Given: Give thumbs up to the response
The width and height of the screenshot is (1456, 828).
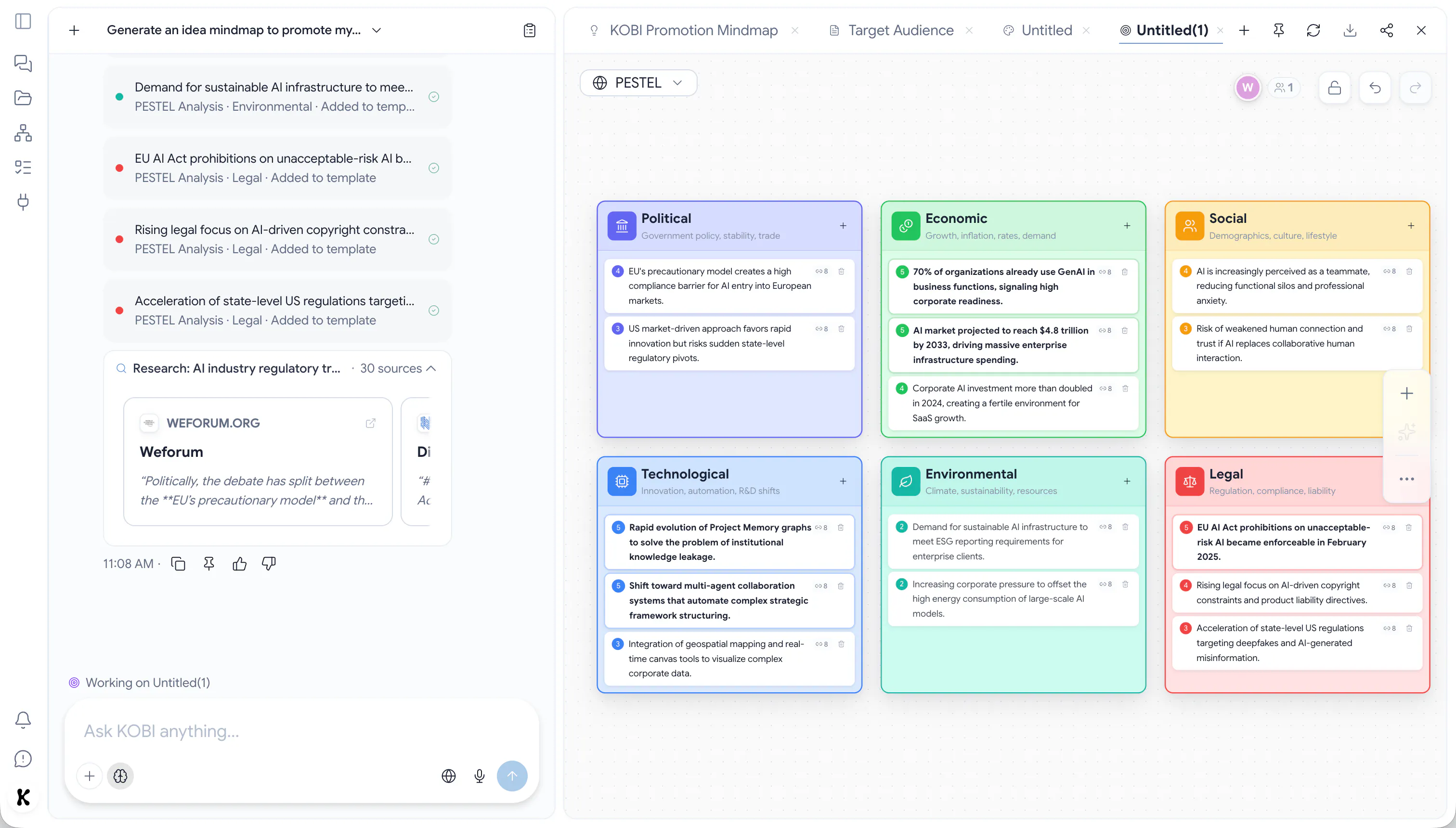Looking at the screenshot, I should [x=239, y=564].
